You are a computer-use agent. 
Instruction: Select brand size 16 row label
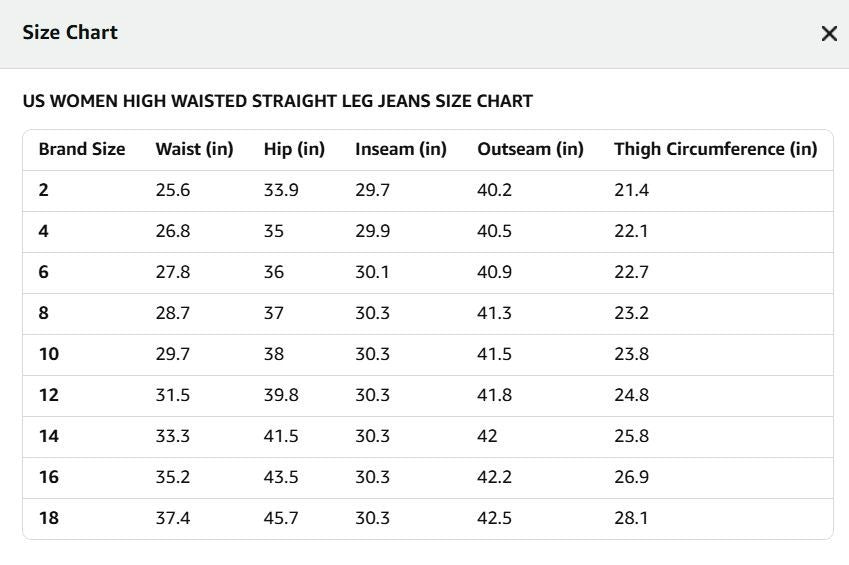click(x=49, y=477)
